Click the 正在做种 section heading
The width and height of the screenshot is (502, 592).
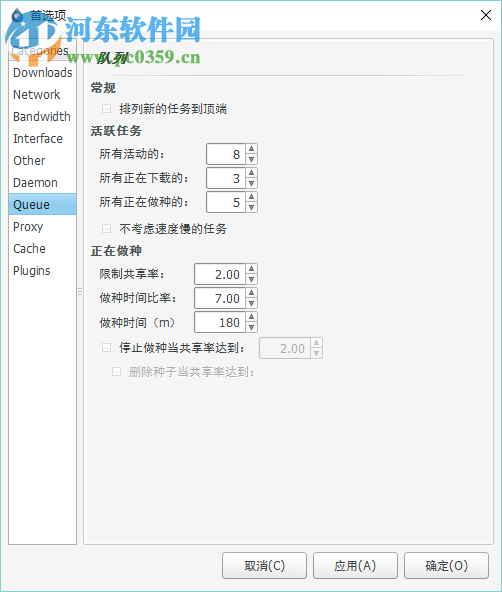coord(116,251)
